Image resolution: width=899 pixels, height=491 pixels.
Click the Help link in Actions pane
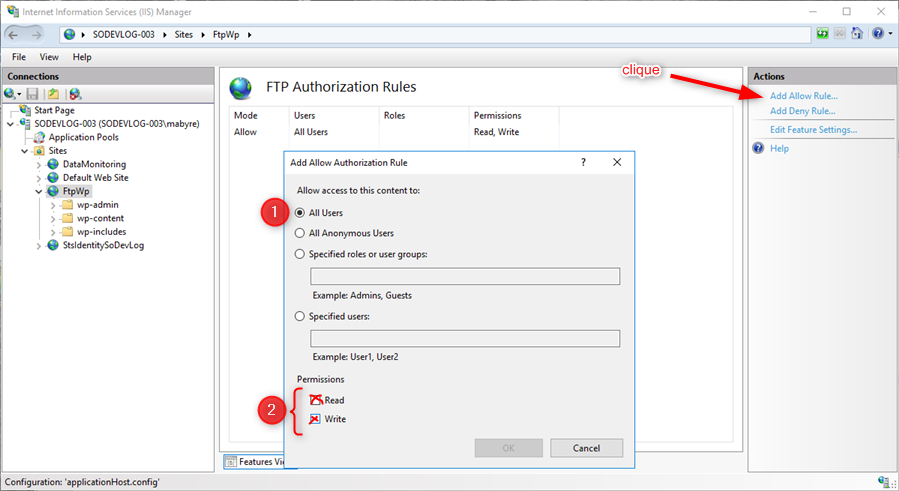click(779, 148)
